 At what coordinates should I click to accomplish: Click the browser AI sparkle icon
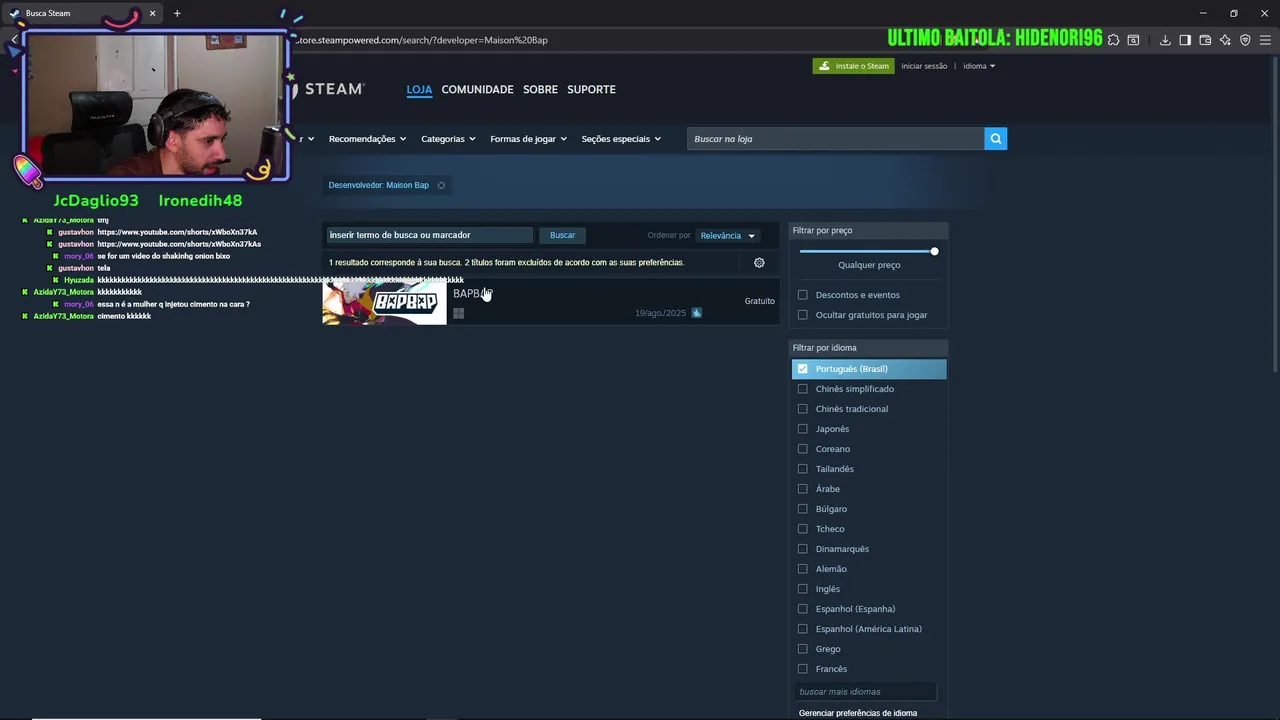click(x=1225, y=40)
